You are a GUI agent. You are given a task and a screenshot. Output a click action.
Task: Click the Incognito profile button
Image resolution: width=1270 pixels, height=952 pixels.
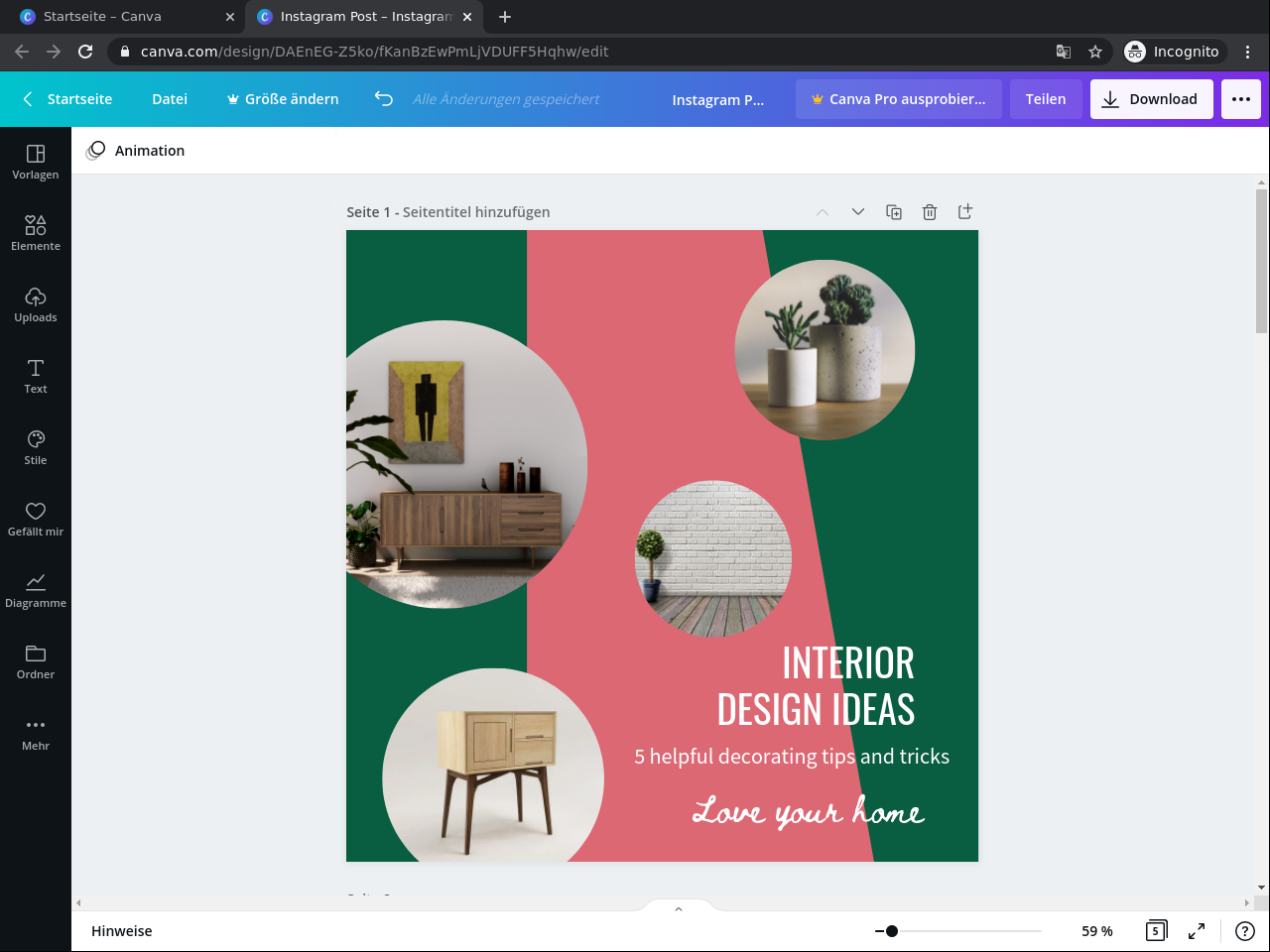point(1173,52)
